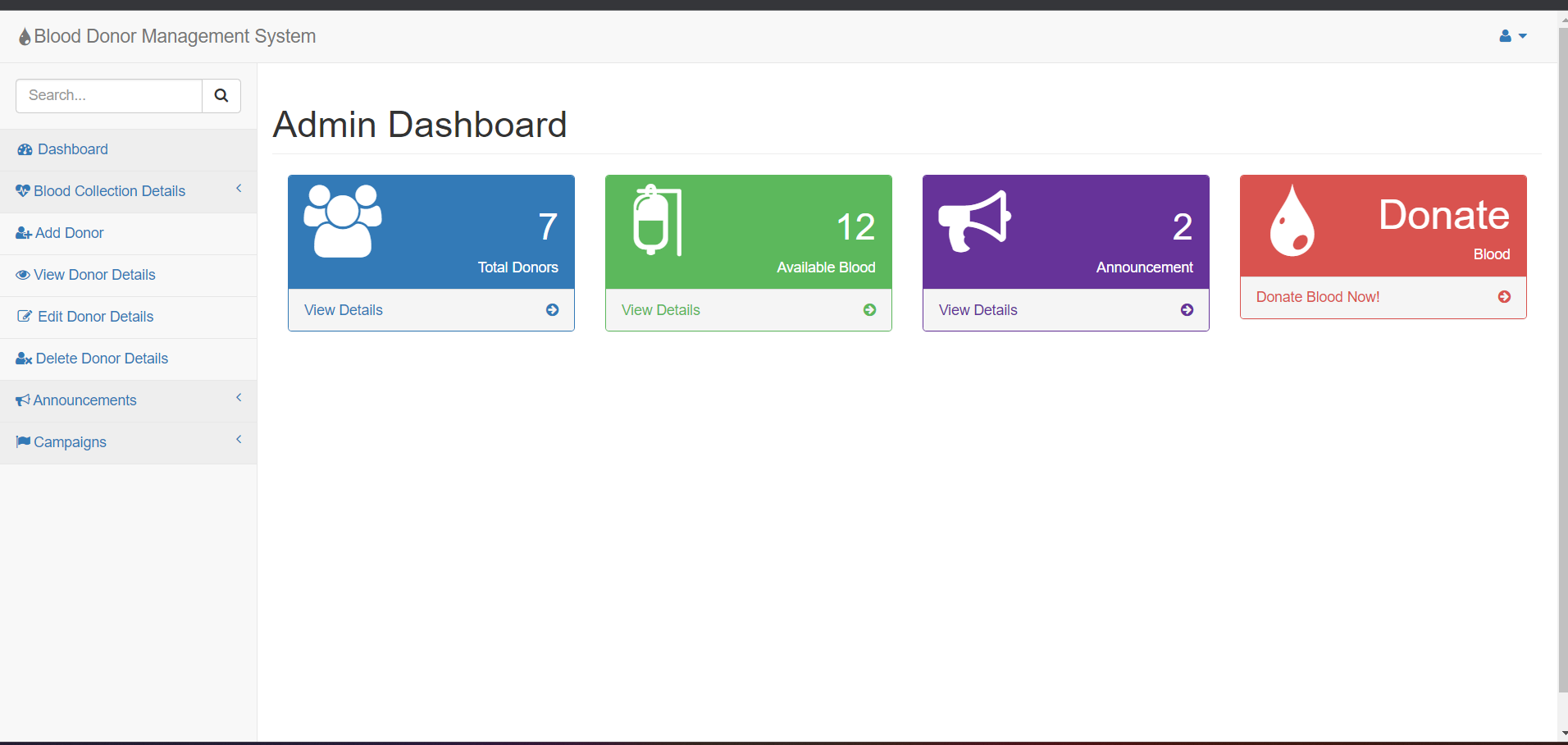Viewport: 1568px width, 745px height.
Task: Click the Add Donor person-plus icon
Action: point(22,232)
